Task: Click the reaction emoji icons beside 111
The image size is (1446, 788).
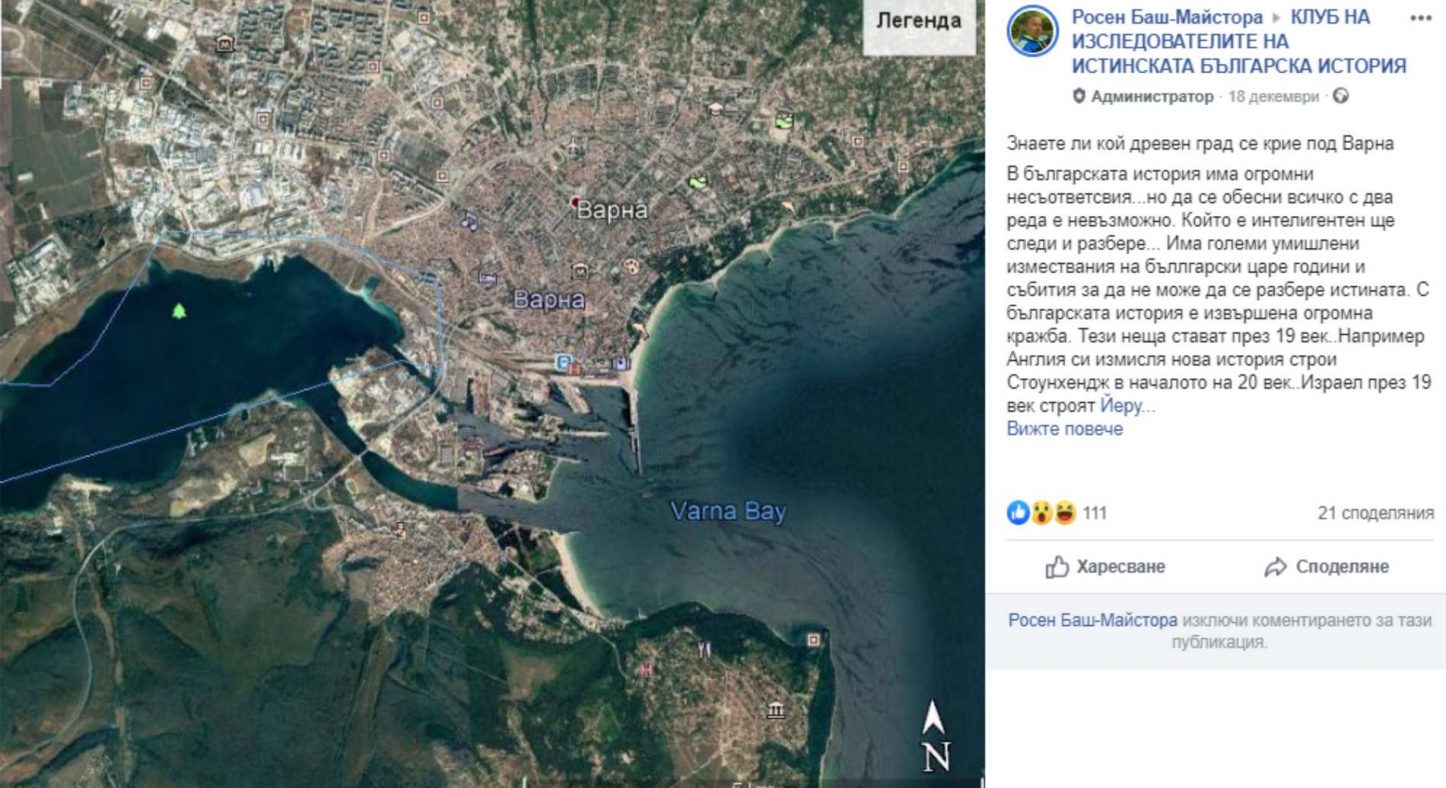Action: tap(1041, 513)
